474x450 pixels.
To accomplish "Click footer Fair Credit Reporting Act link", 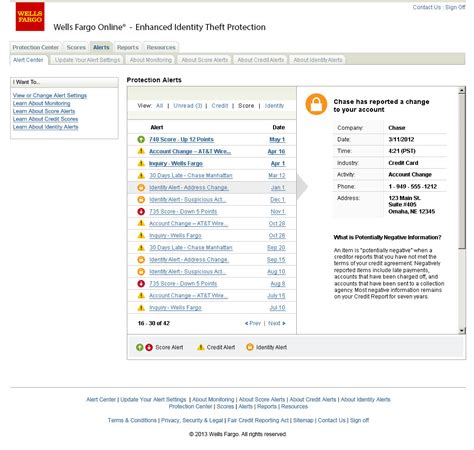I will coord(258,420).
